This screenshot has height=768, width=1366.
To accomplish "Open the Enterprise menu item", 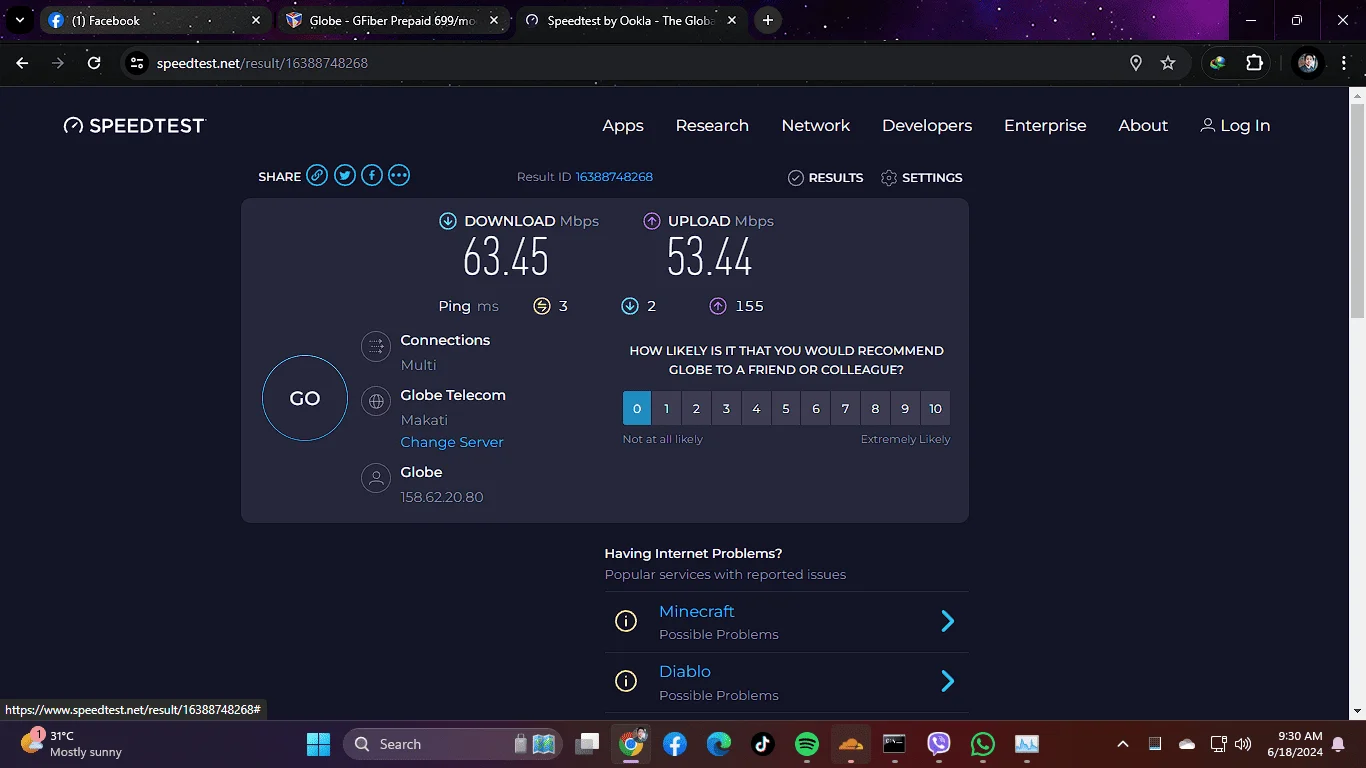I will 1045,125.
